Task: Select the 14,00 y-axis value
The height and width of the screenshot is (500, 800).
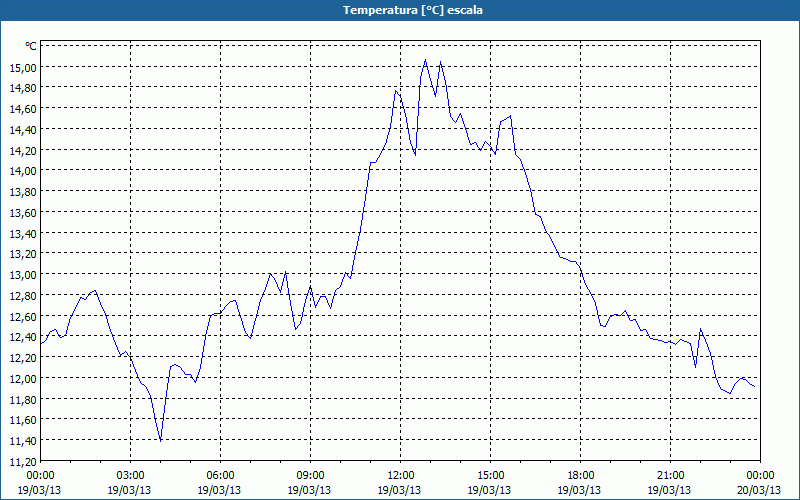Action: tap(23, 171)
